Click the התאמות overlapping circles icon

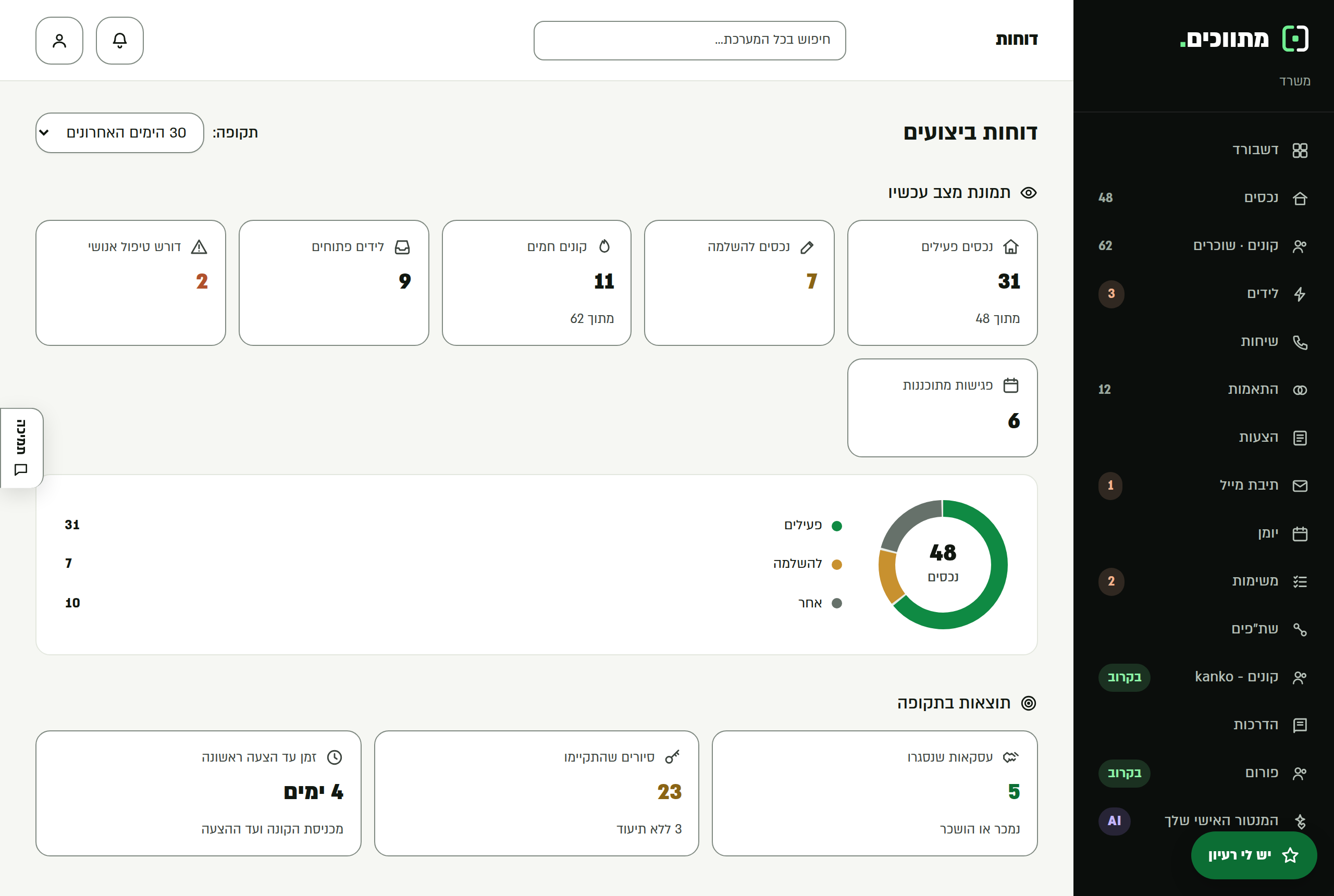point(1300,390)
